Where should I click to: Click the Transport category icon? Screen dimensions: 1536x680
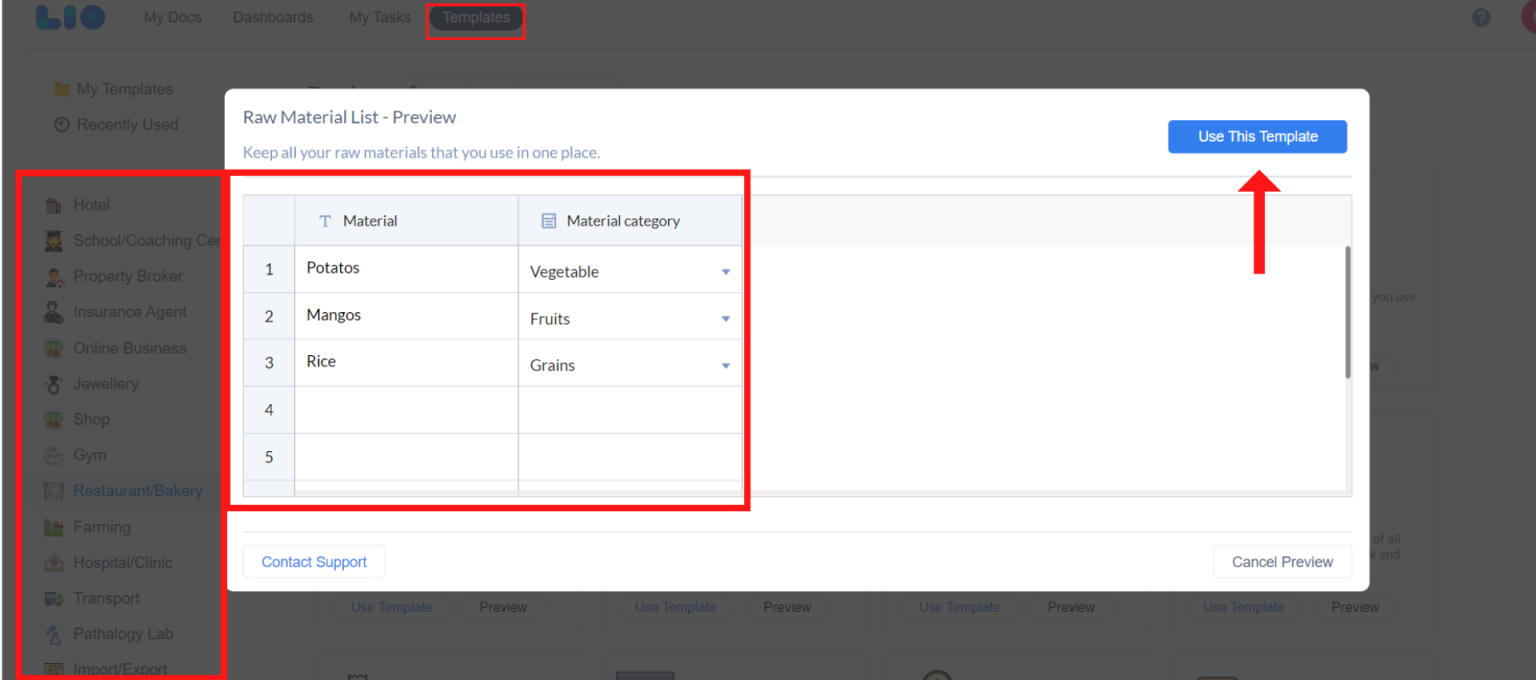tap(54, 598)
